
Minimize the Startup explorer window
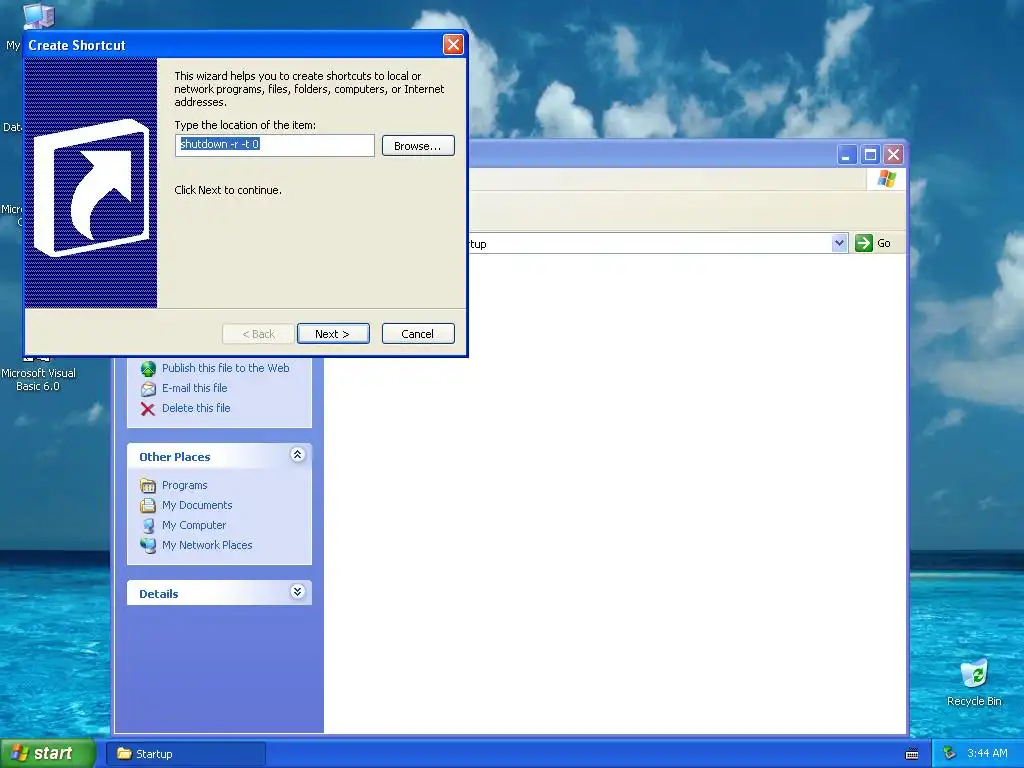847,155
